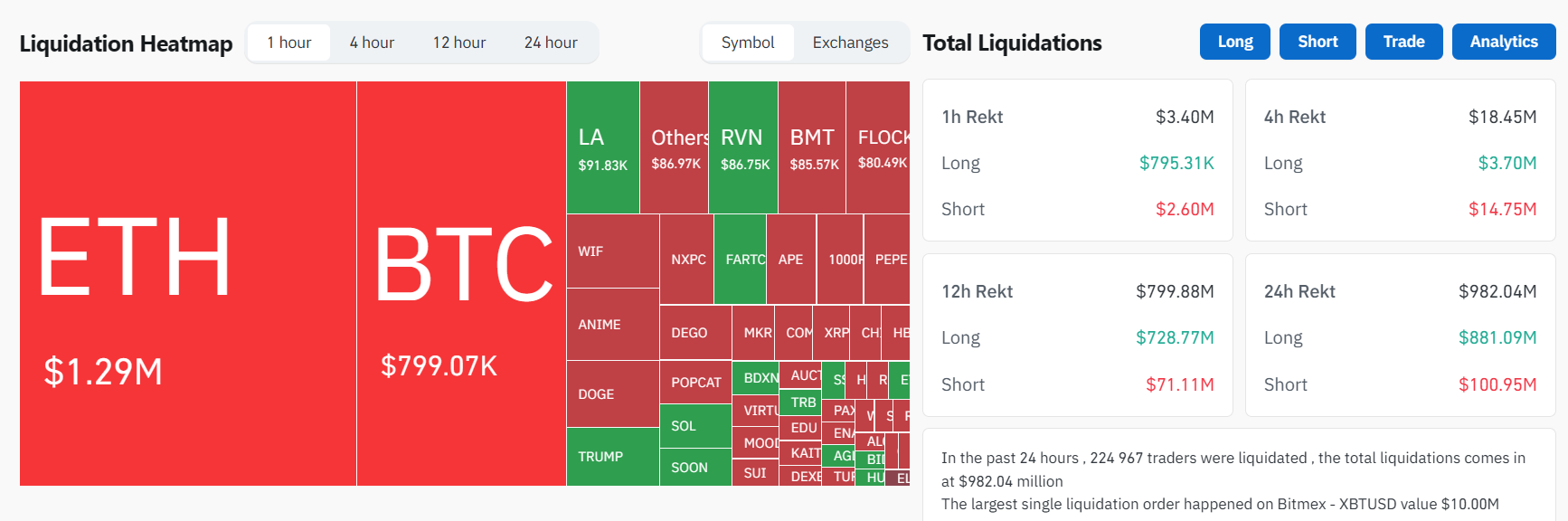Select the DOGE heatmap tile
This screenshot has height=521, width=1568.
tap(612, 393)
